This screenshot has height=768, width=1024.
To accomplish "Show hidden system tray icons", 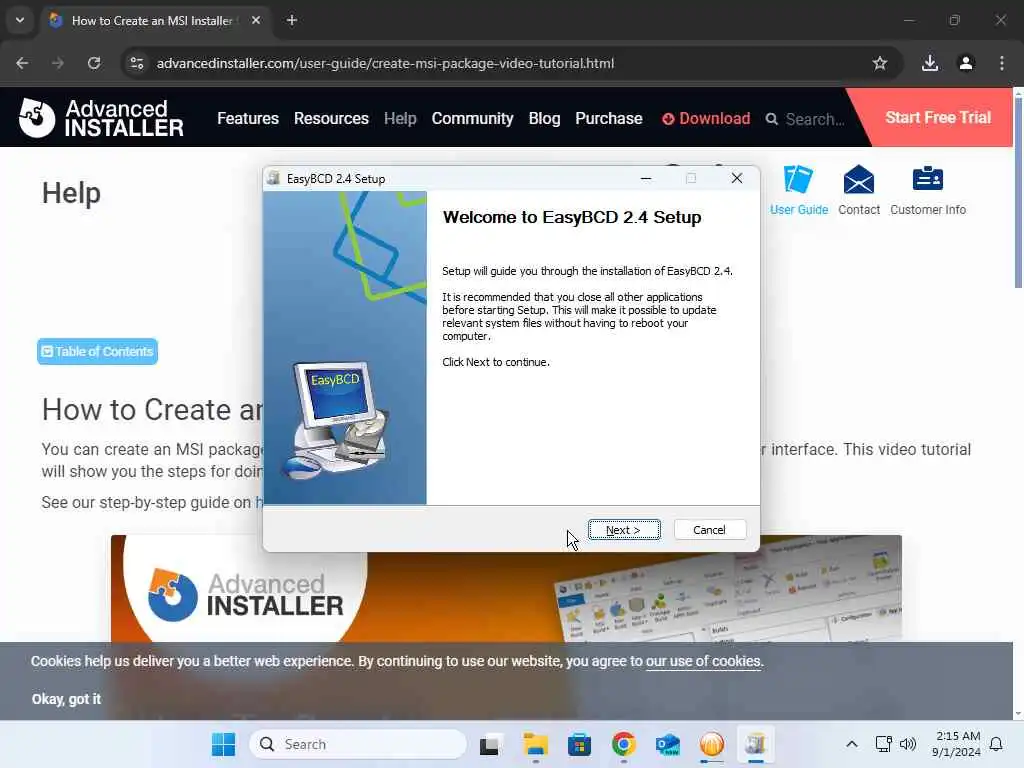I will [x=852, y=744].
